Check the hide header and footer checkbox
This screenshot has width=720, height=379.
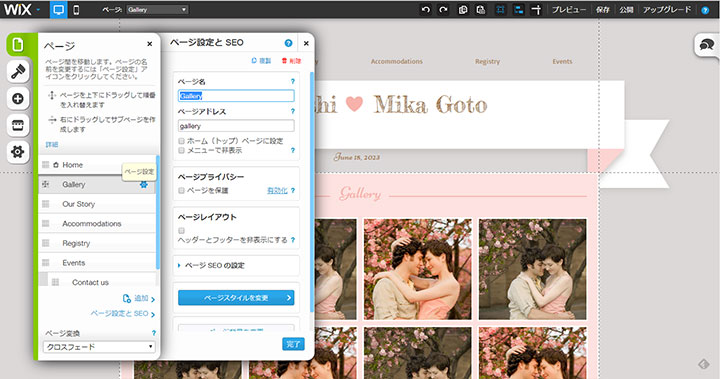181,231
